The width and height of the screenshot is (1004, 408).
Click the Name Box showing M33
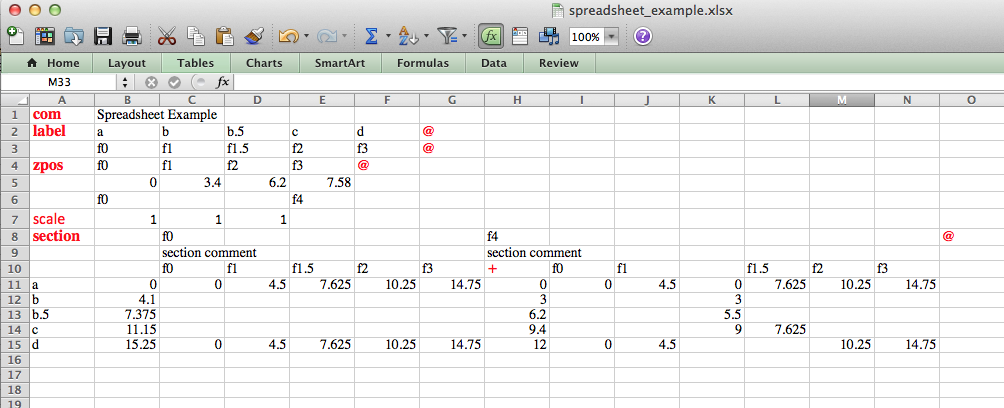click(65, 82)
